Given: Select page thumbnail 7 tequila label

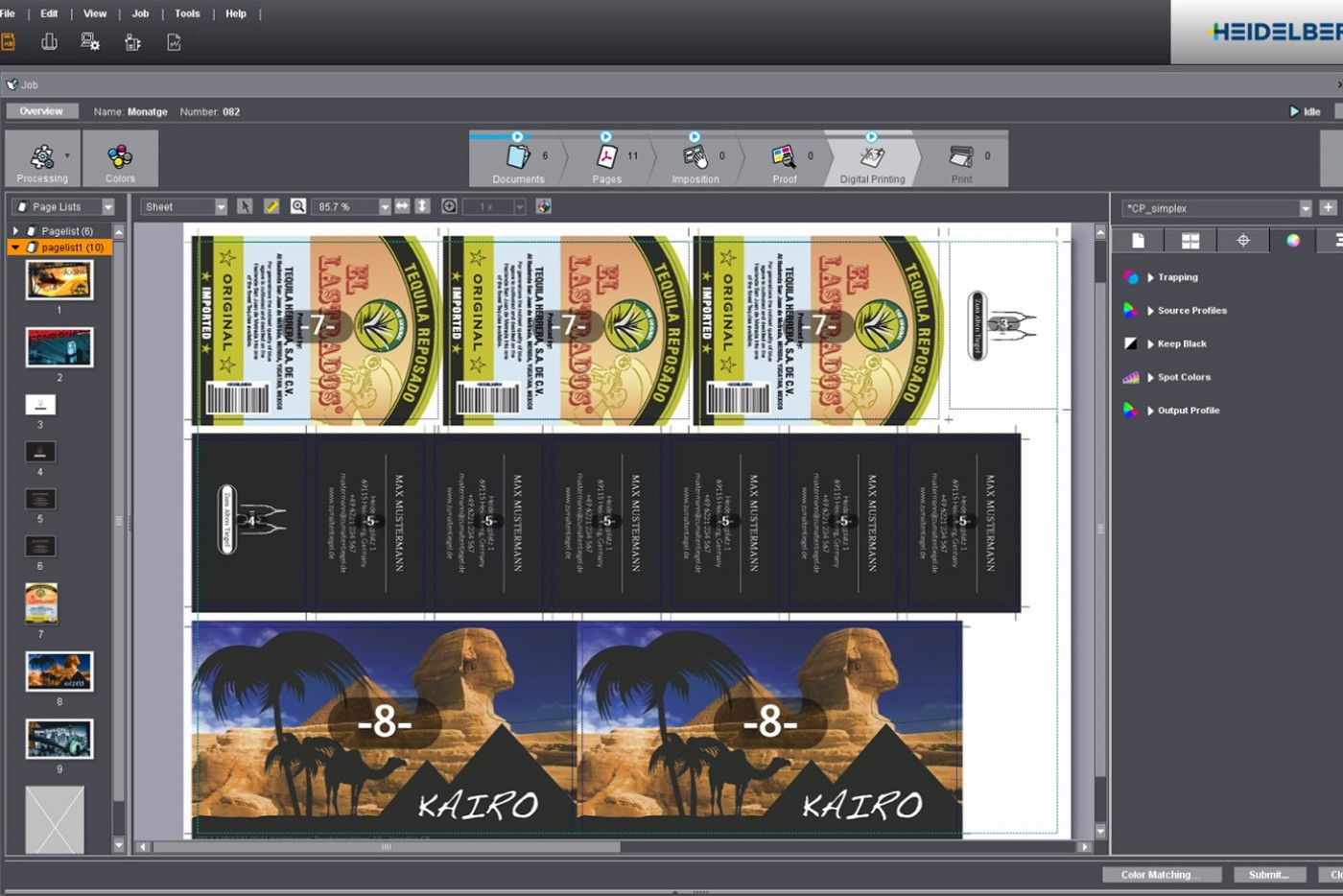Looking at the screenshot, I should coord(41,603).
